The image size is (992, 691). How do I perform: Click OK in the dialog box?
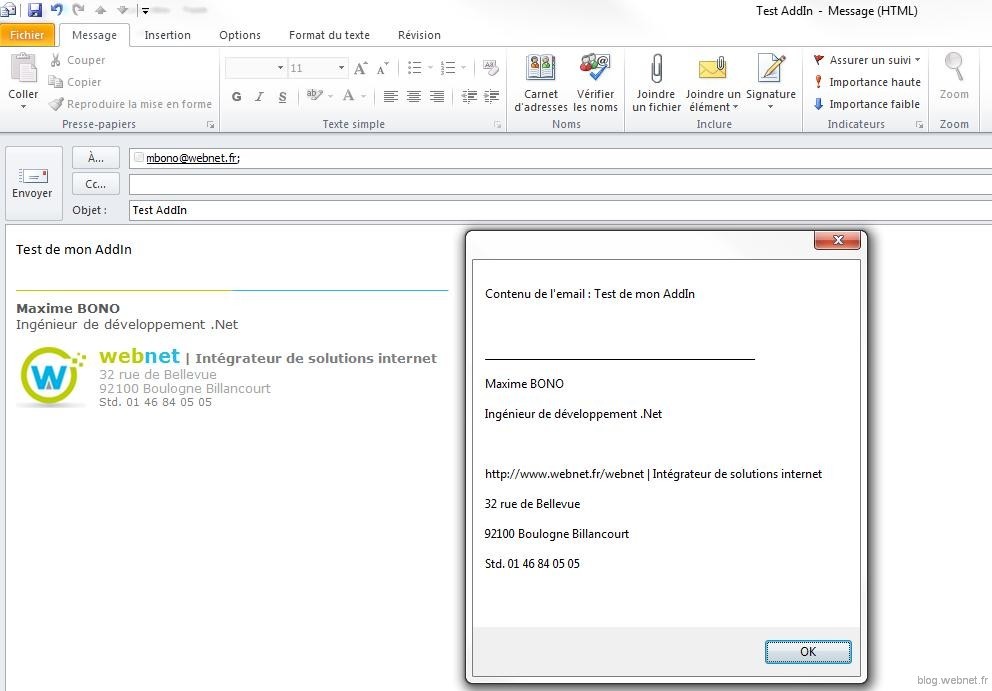(x=808, y=652)
